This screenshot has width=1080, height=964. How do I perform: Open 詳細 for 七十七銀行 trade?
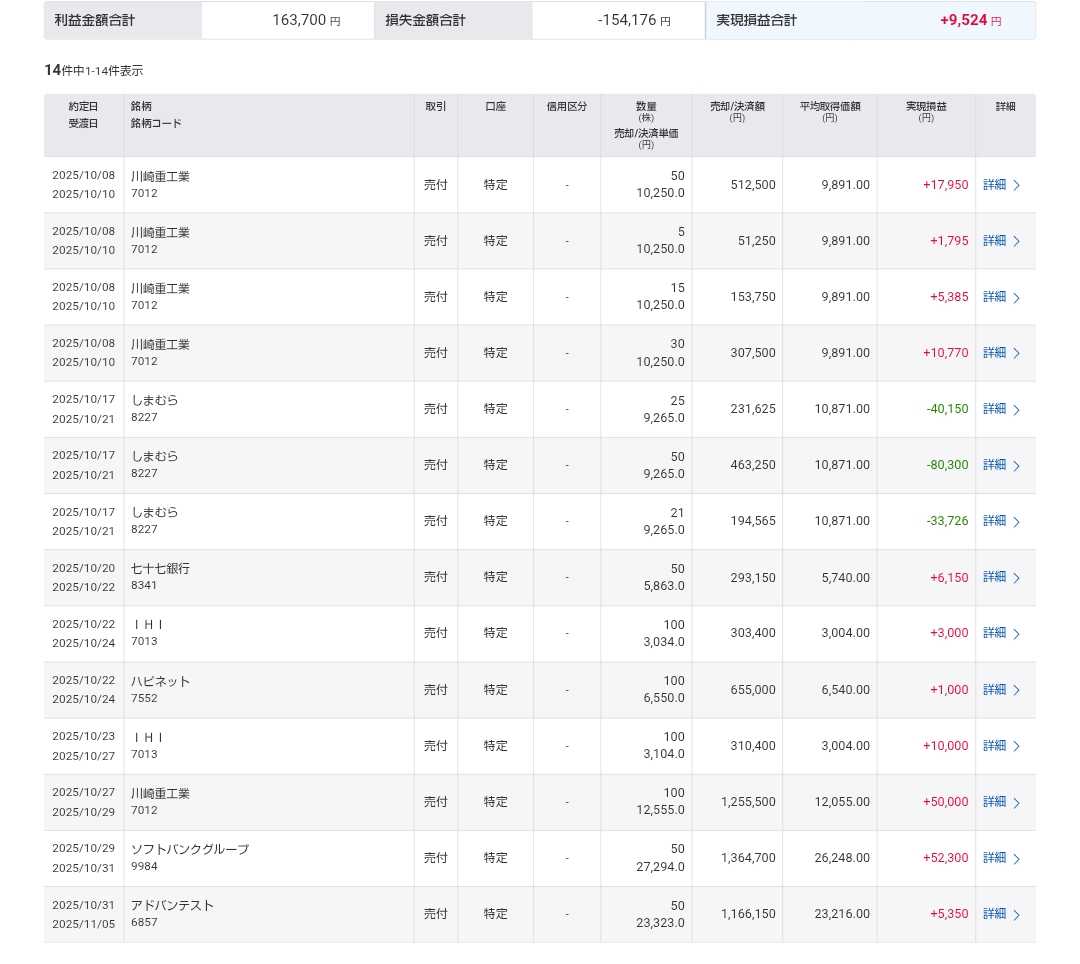pyautogui.click(x=994, y=577)
